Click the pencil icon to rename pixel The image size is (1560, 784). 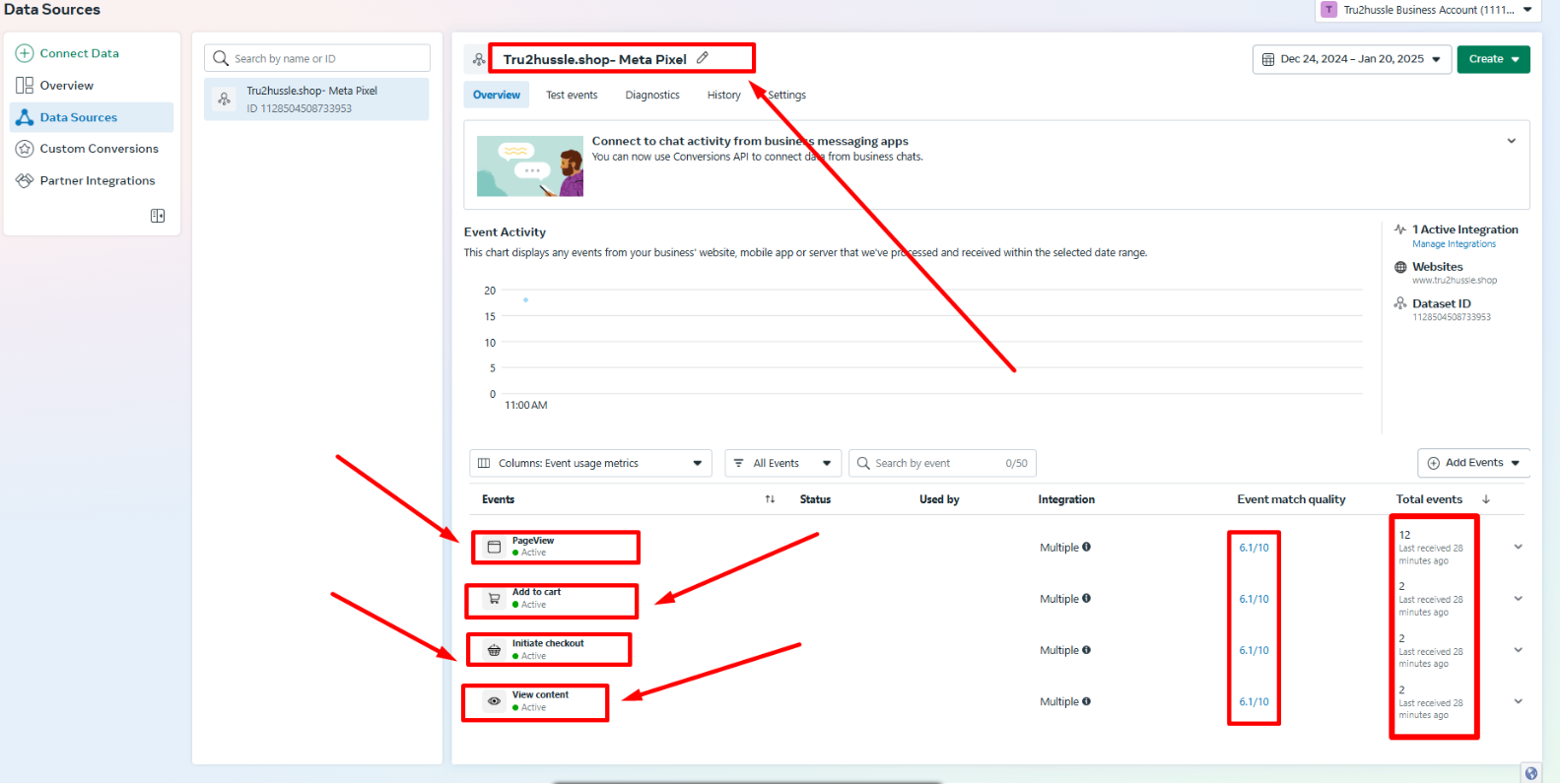pos(703,58)
